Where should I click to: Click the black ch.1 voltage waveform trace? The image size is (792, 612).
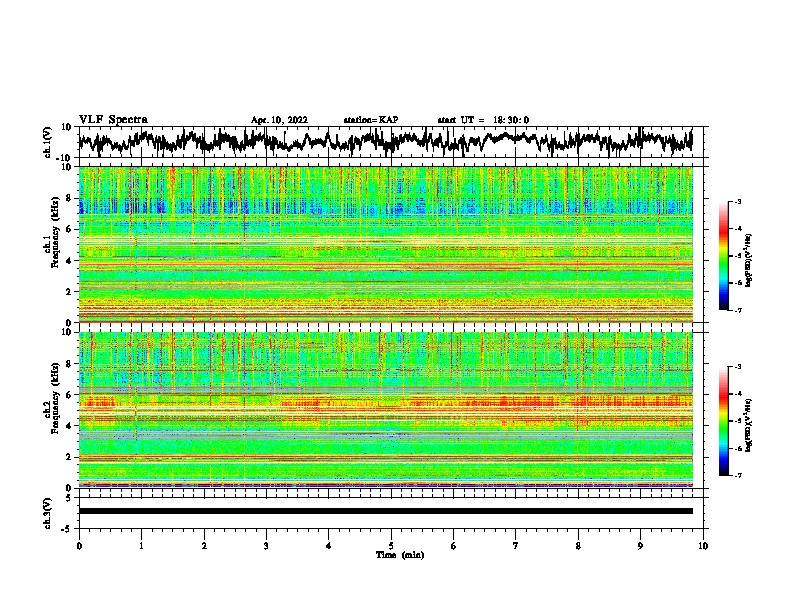point(385,141)
